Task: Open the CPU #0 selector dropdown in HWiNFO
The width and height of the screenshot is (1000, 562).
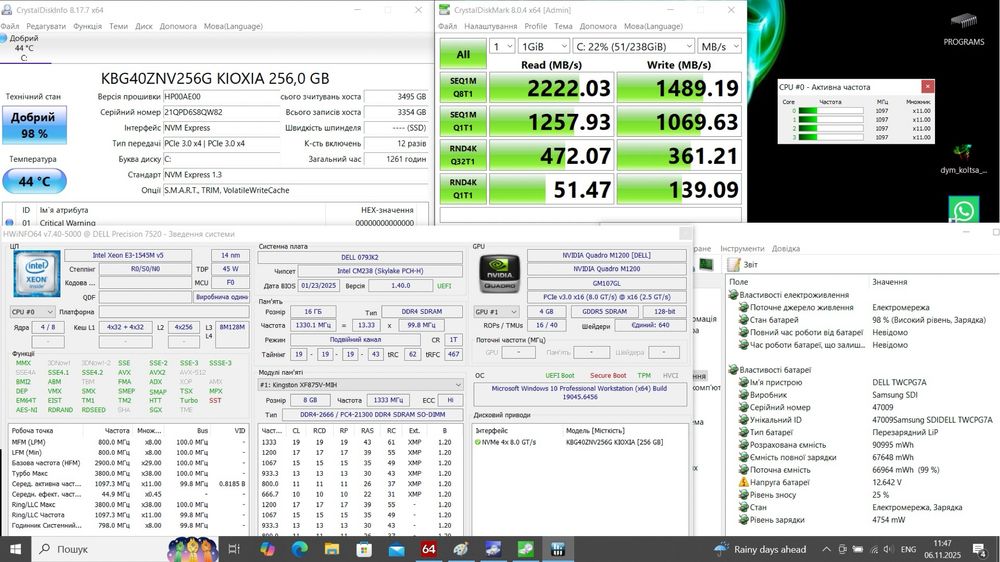Action: (x=32, y=312)
